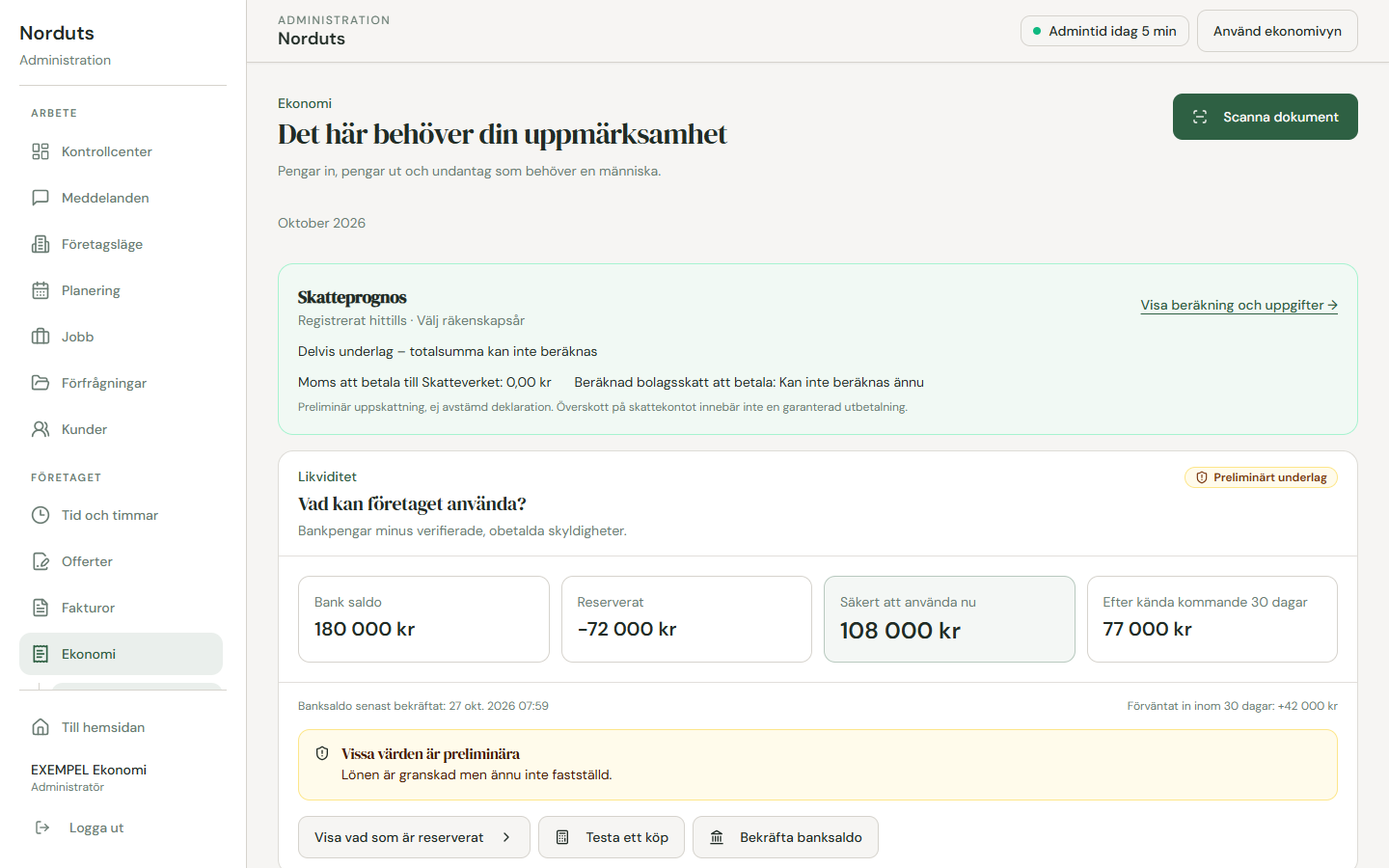Click the Testa ett köp button
This screenshot has height=868, width=1389.
point(612,837)
